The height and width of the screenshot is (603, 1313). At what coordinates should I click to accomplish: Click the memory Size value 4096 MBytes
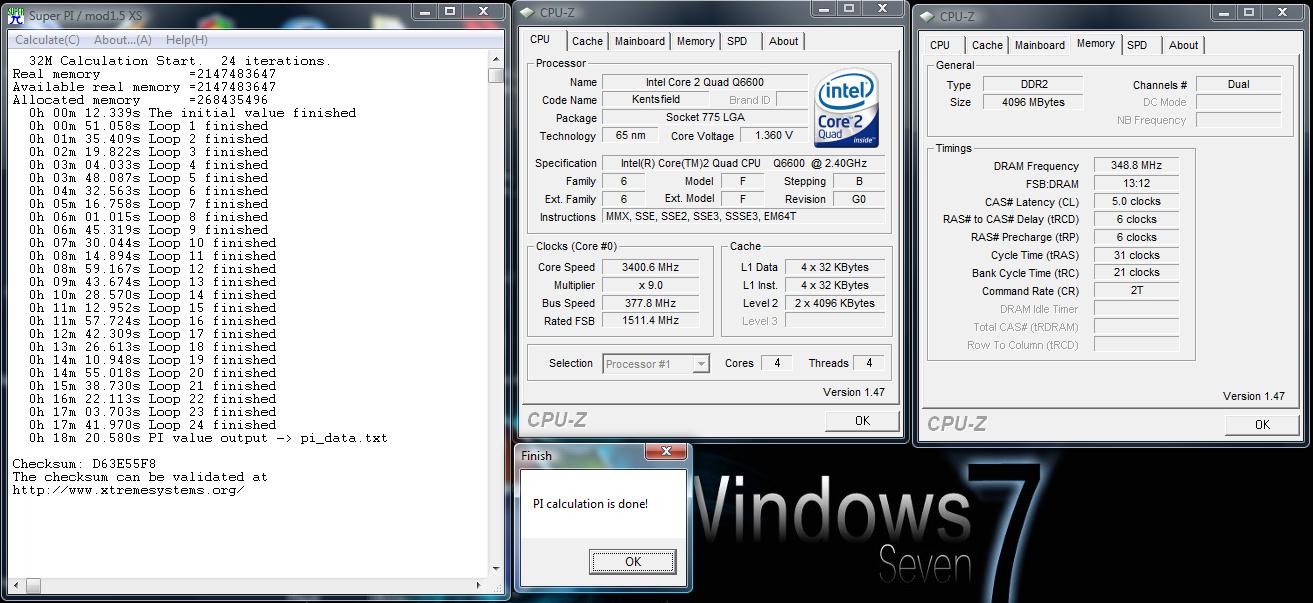tap(1032, 103)
